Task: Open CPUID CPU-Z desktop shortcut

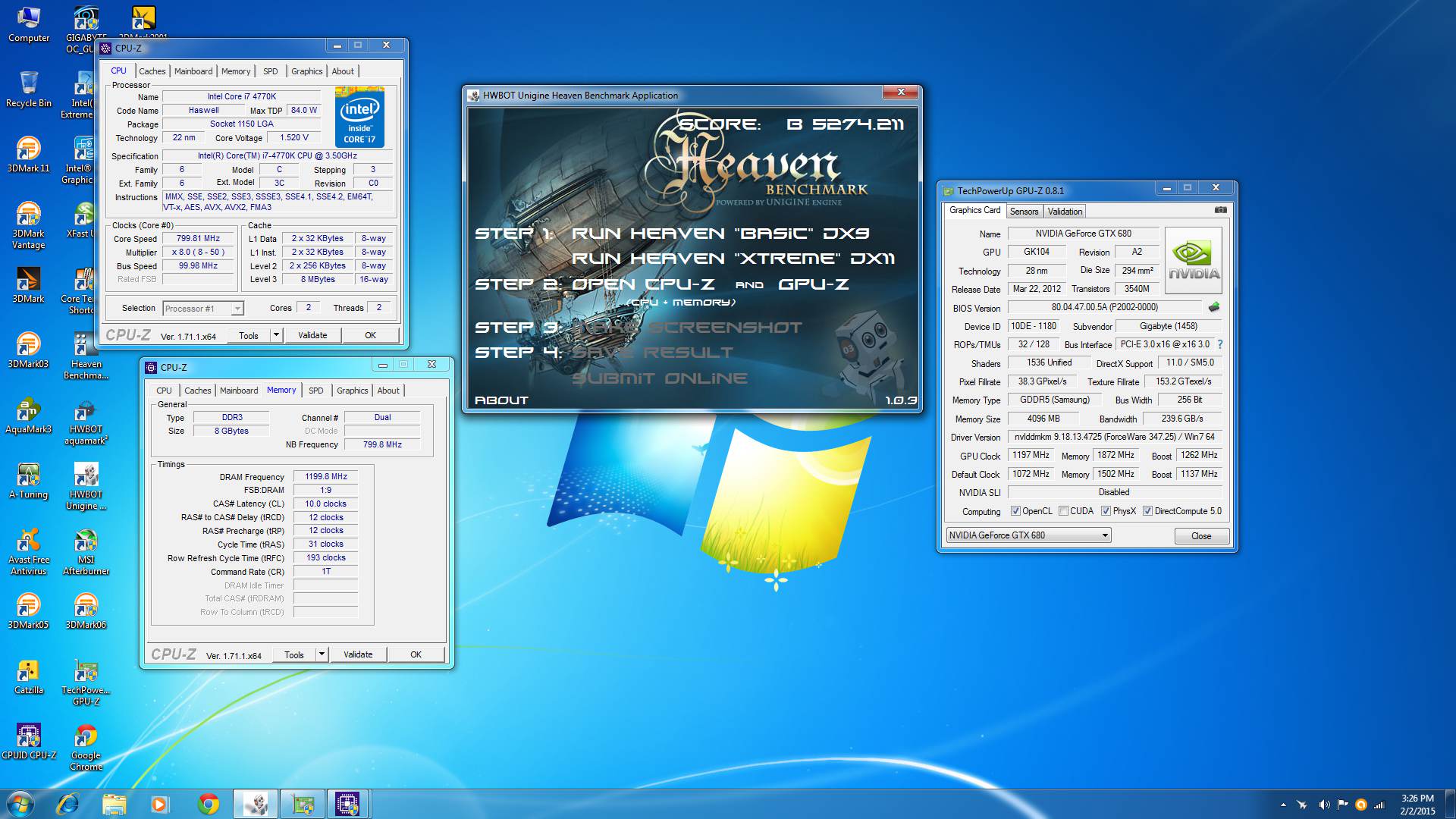Action: [29, 742]
